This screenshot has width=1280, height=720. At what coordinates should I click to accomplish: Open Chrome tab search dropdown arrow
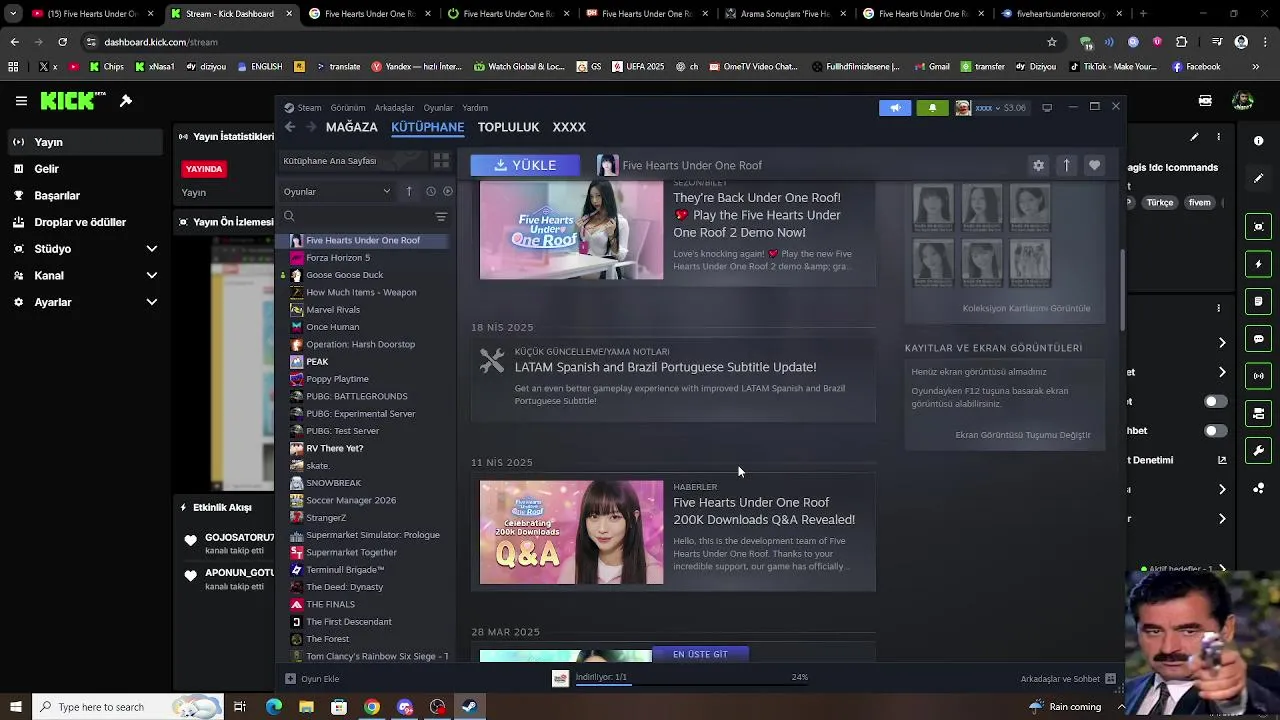(13, 14)
